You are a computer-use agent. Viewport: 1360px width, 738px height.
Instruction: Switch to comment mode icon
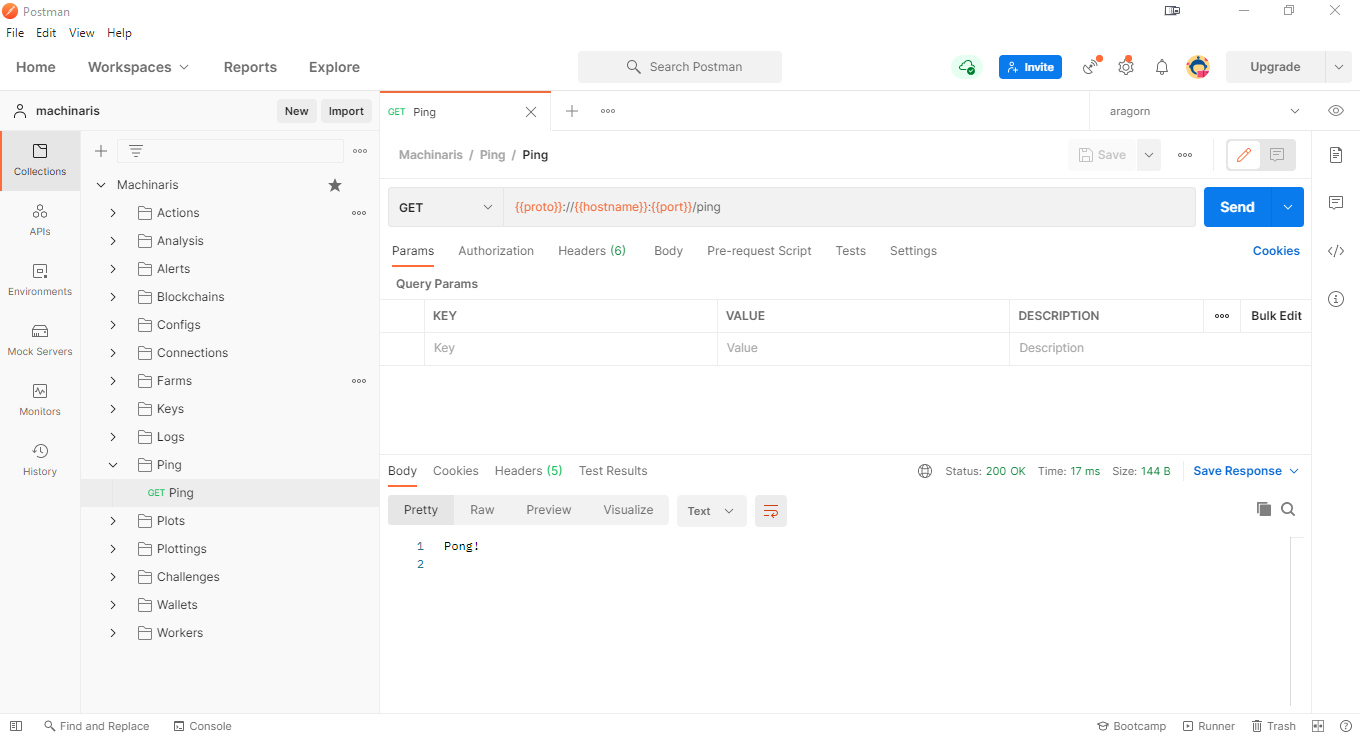[x=1277, y=155]
